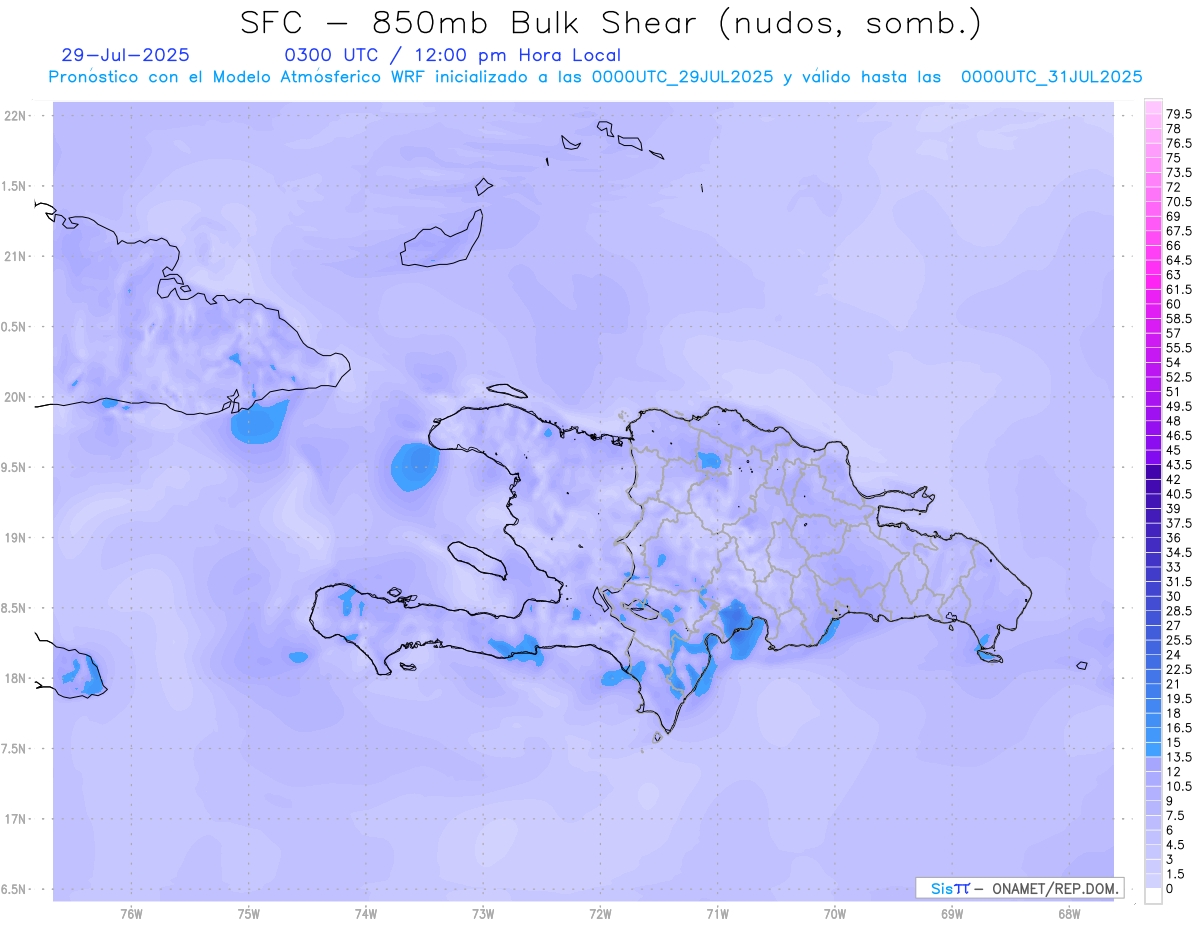1200x927 pixels.
Task: Click the "17N" latitude label
Action: pos(15,820)
